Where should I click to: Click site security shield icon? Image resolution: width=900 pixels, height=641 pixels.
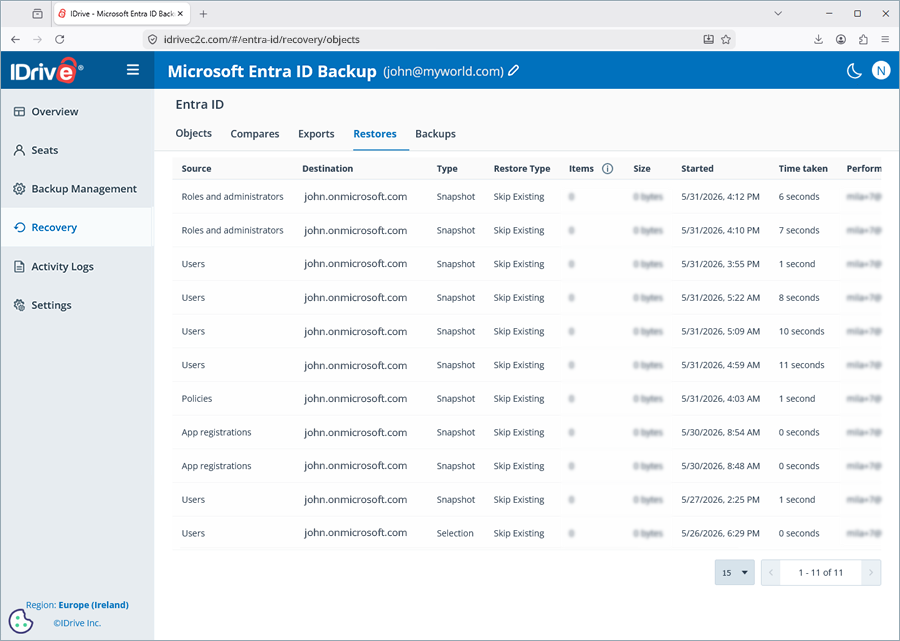tap(152, 40)
